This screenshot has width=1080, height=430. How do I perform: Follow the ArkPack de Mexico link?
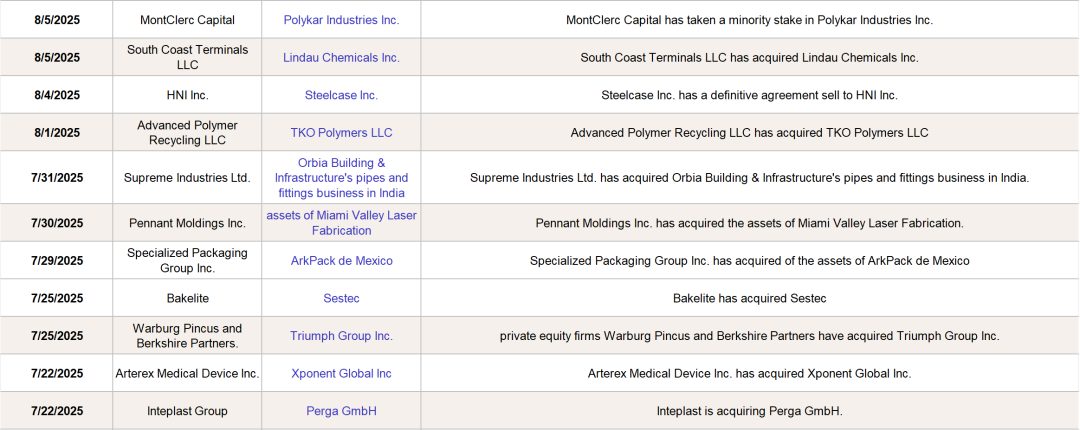click(x=341, y=261)
